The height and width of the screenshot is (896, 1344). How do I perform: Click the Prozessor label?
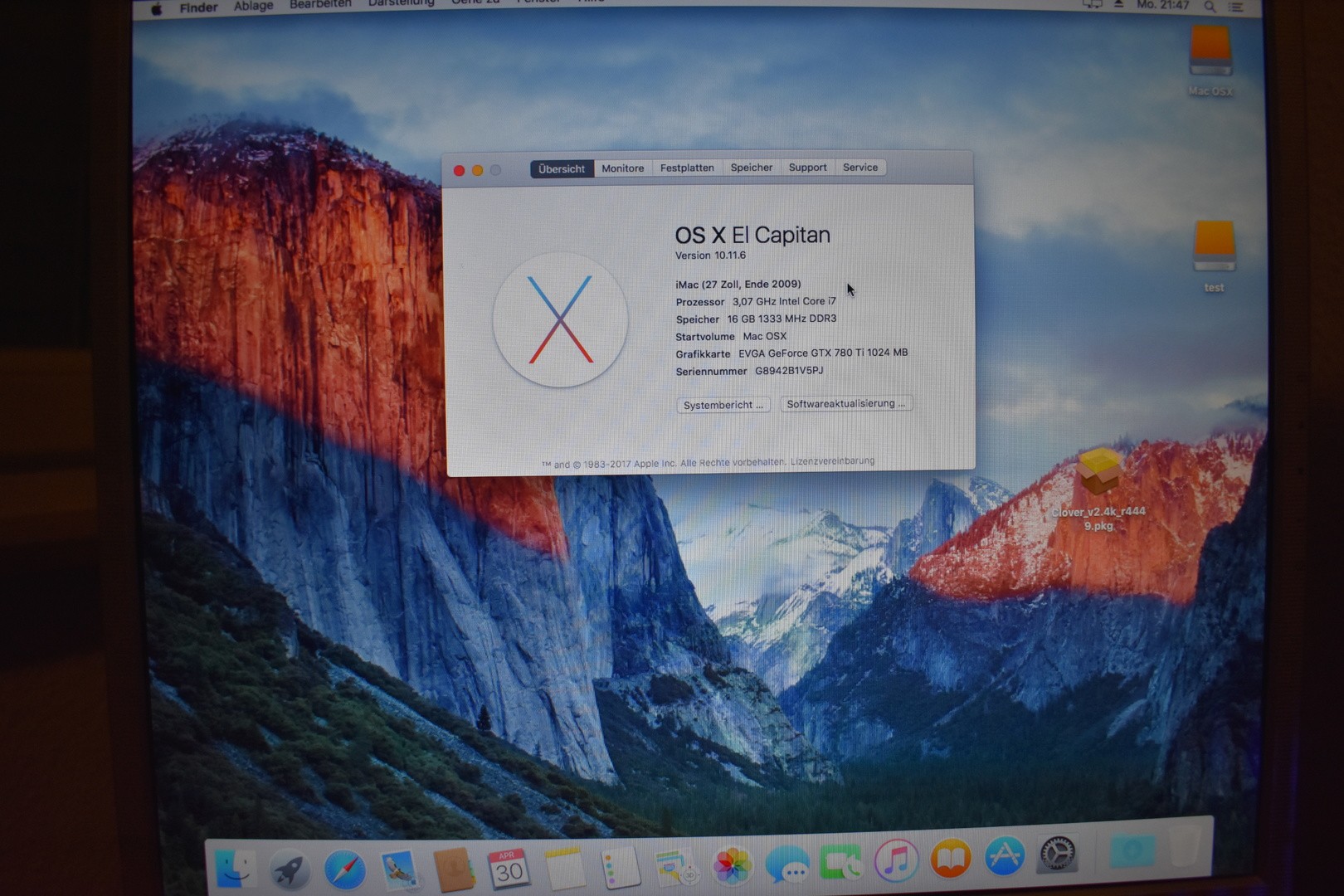click(700, 302)
